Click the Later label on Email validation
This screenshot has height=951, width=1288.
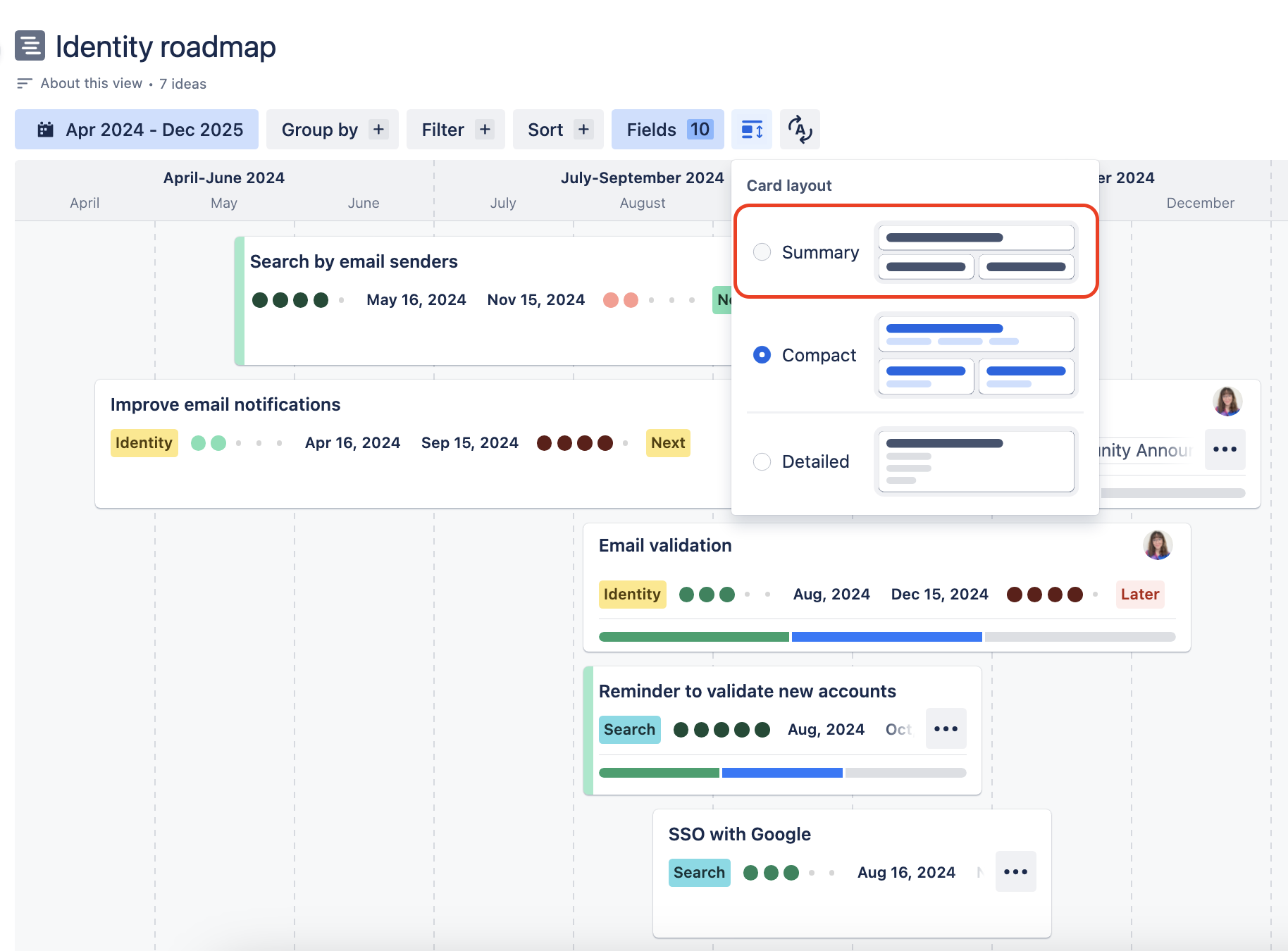tap(1140, 595)
